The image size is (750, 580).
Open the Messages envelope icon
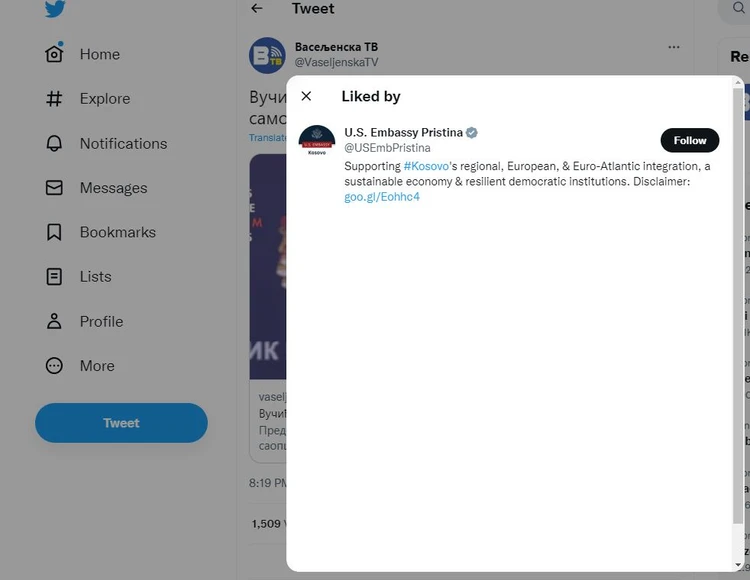pos(54,187)
